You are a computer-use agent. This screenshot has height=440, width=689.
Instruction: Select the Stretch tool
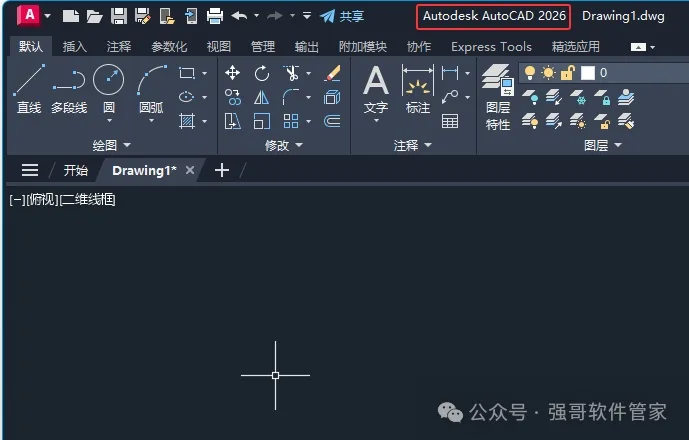pos(232,121)
